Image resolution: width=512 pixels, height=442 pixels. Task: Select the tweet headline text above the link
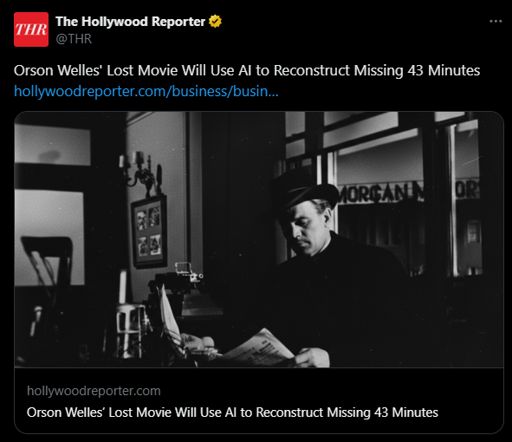247,71
